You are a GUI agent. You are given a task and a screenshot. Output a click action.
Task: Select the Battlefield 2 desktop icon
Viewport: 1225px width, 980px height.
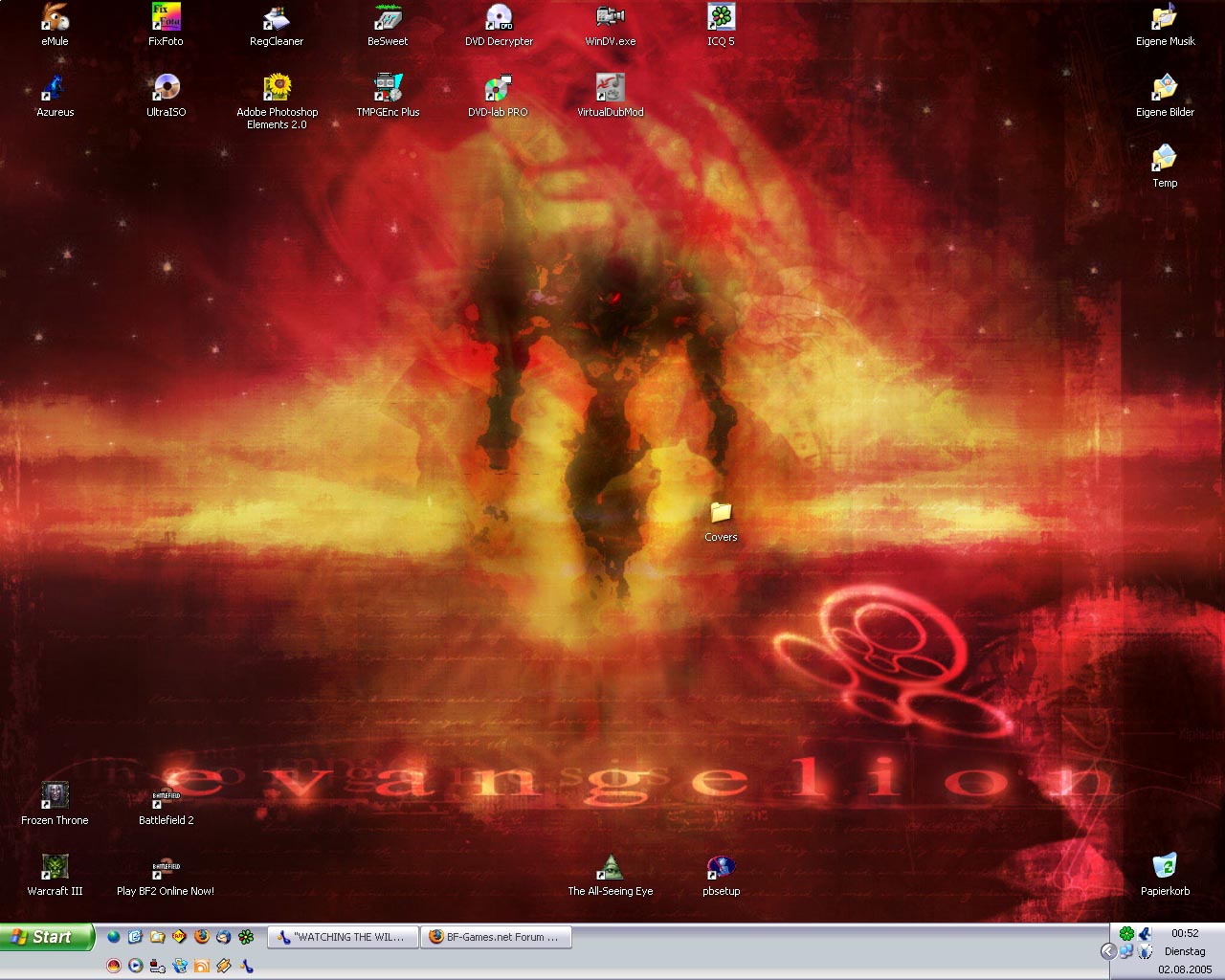click(x=166, y=805)
